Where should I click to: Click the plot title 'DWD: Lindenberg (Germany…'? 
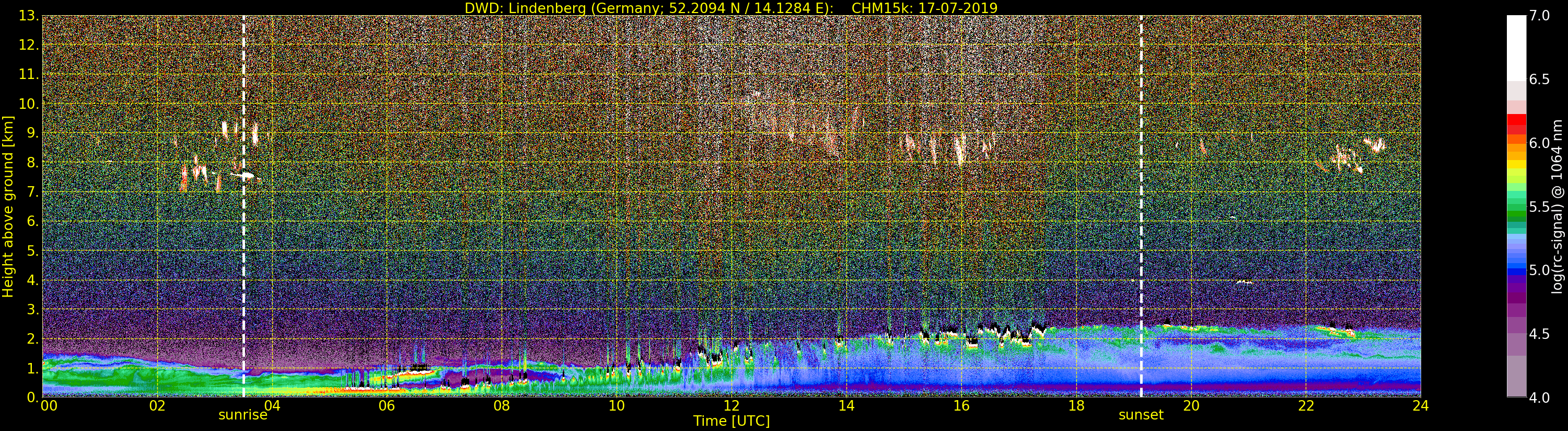tap(731, 8)
